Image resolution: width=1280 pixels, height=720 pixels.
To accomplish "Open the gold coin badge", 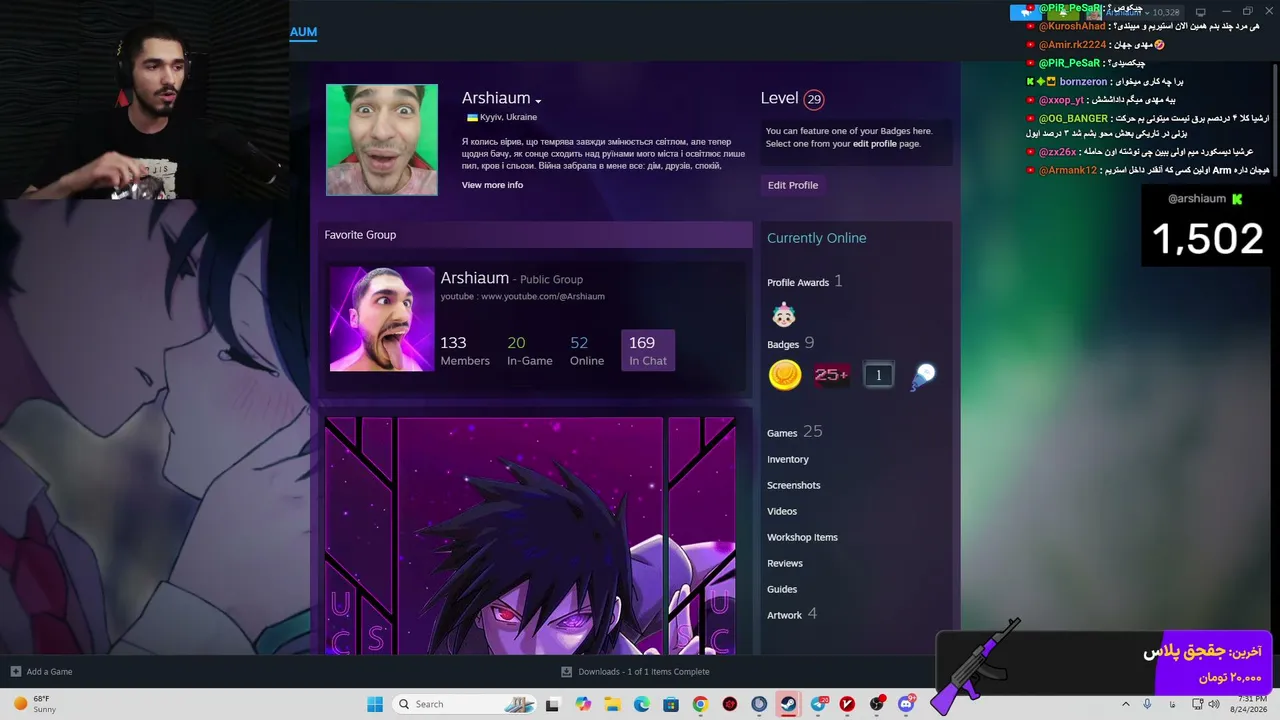I will pyautogui.click(x=785, y=375).
